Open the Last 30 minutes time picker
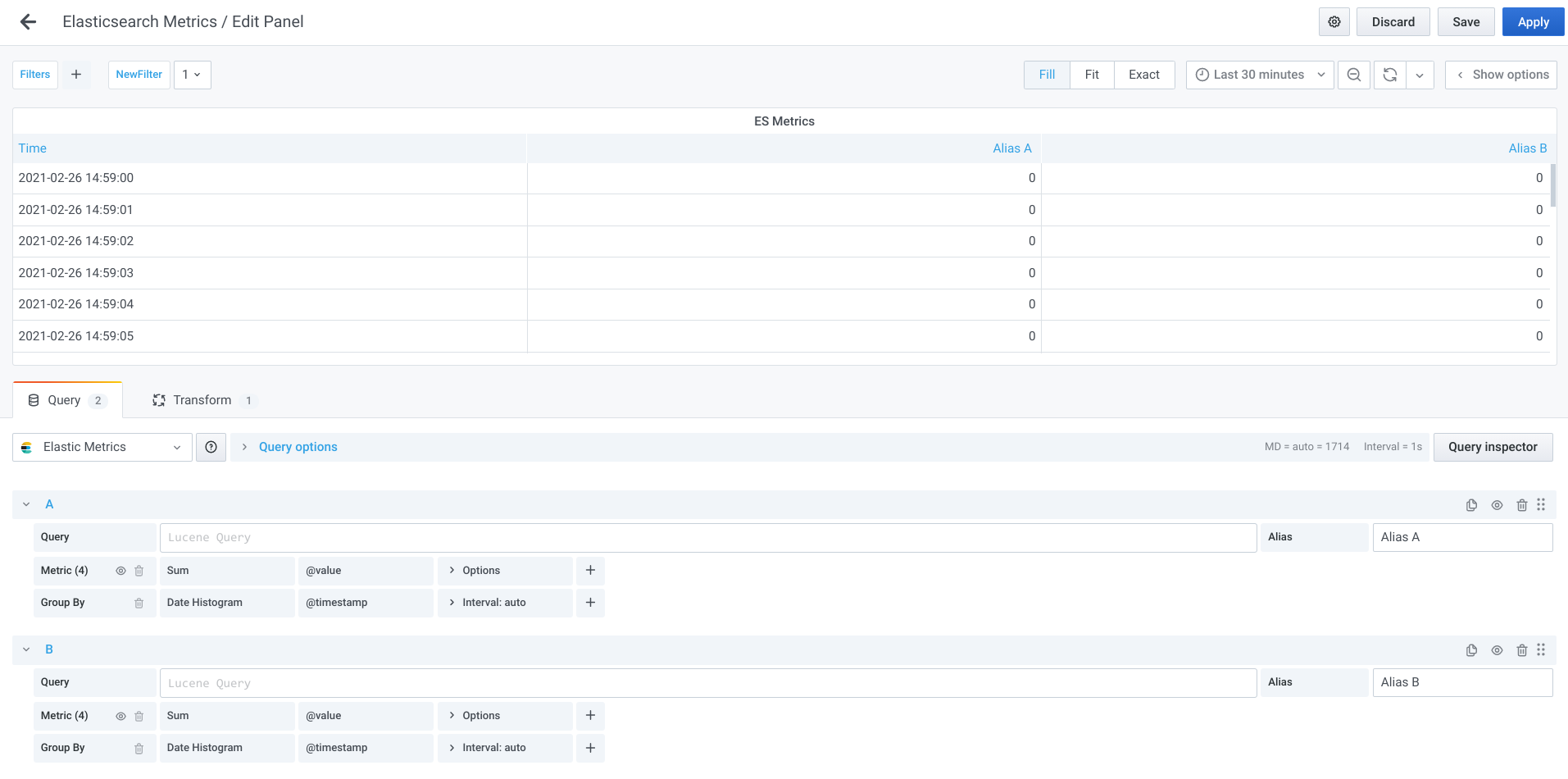 pyautogui.click(x=1259, y=75)
